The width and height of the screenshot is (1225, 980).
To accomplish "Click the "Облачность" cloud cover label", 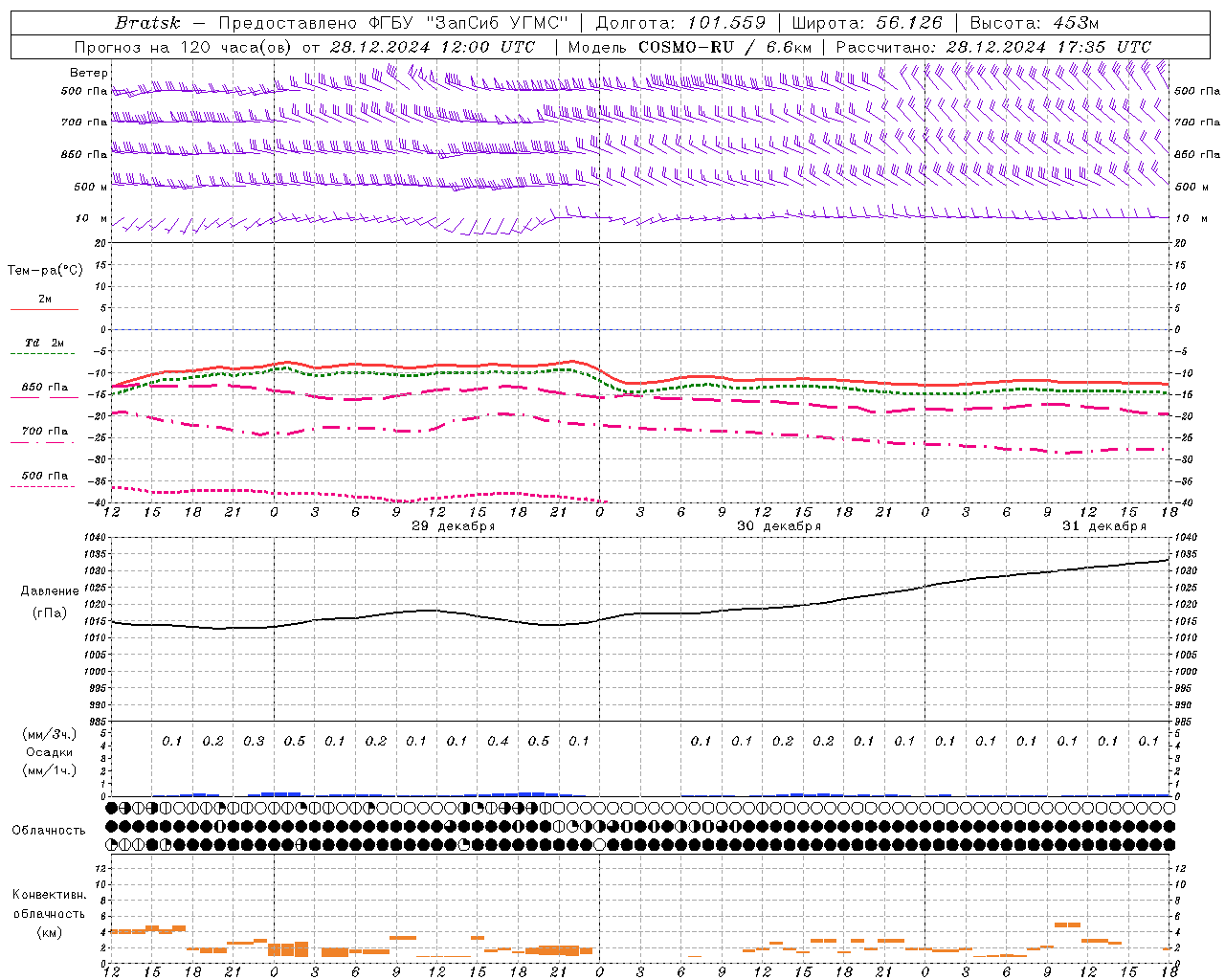I will pyautogui.click(x=49, y=831).
